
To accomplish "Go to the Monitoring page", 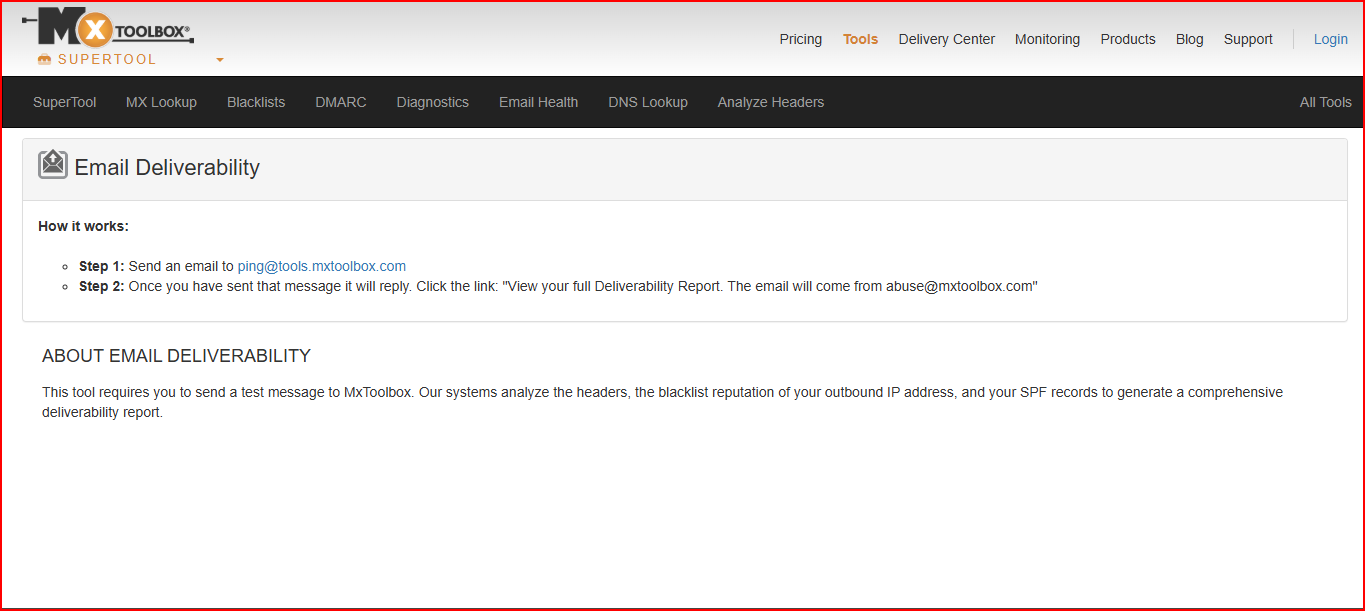I will coord(1047,39).
